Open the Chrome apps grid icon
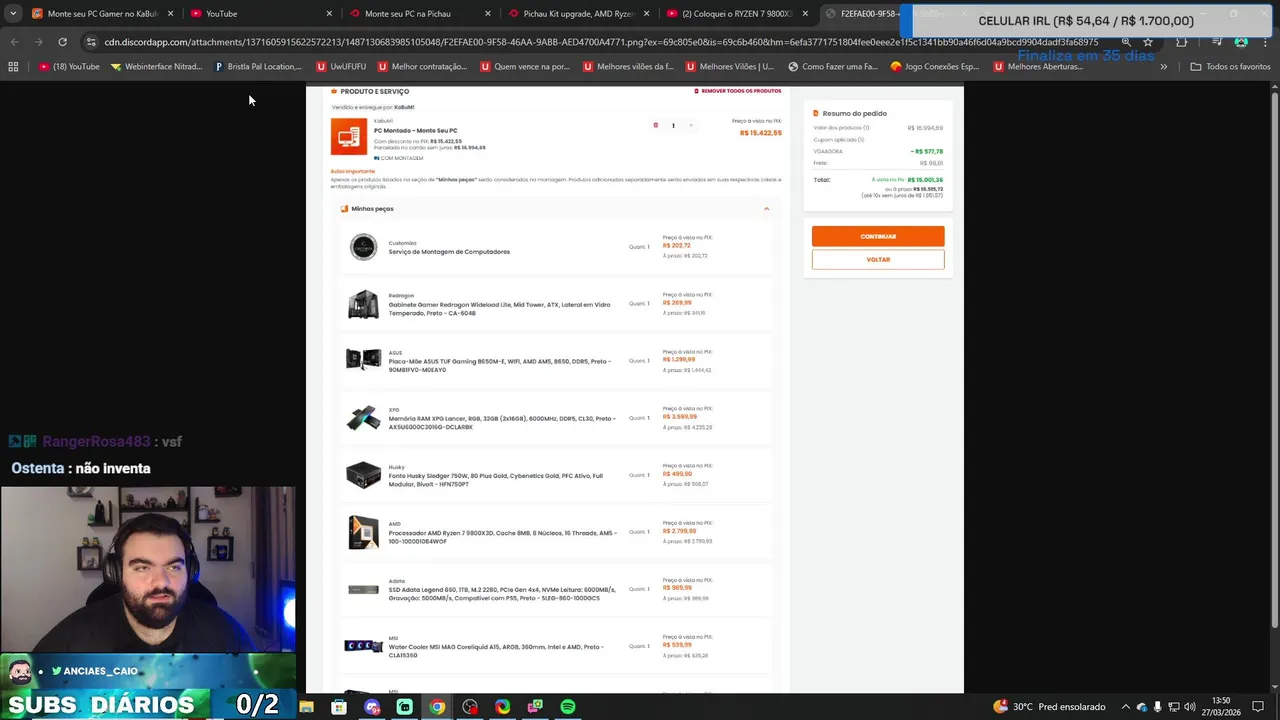 click(x=13, y=66)
